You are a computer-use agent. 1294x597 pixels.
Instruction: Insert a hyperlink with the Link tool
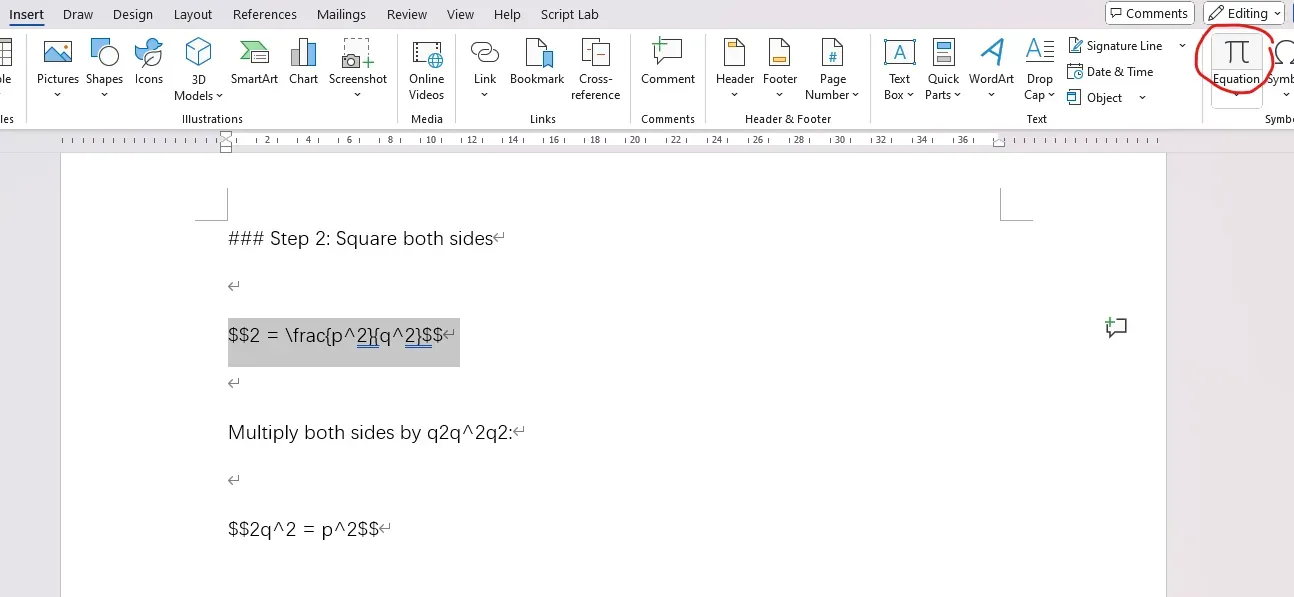[x=484, y=62]
